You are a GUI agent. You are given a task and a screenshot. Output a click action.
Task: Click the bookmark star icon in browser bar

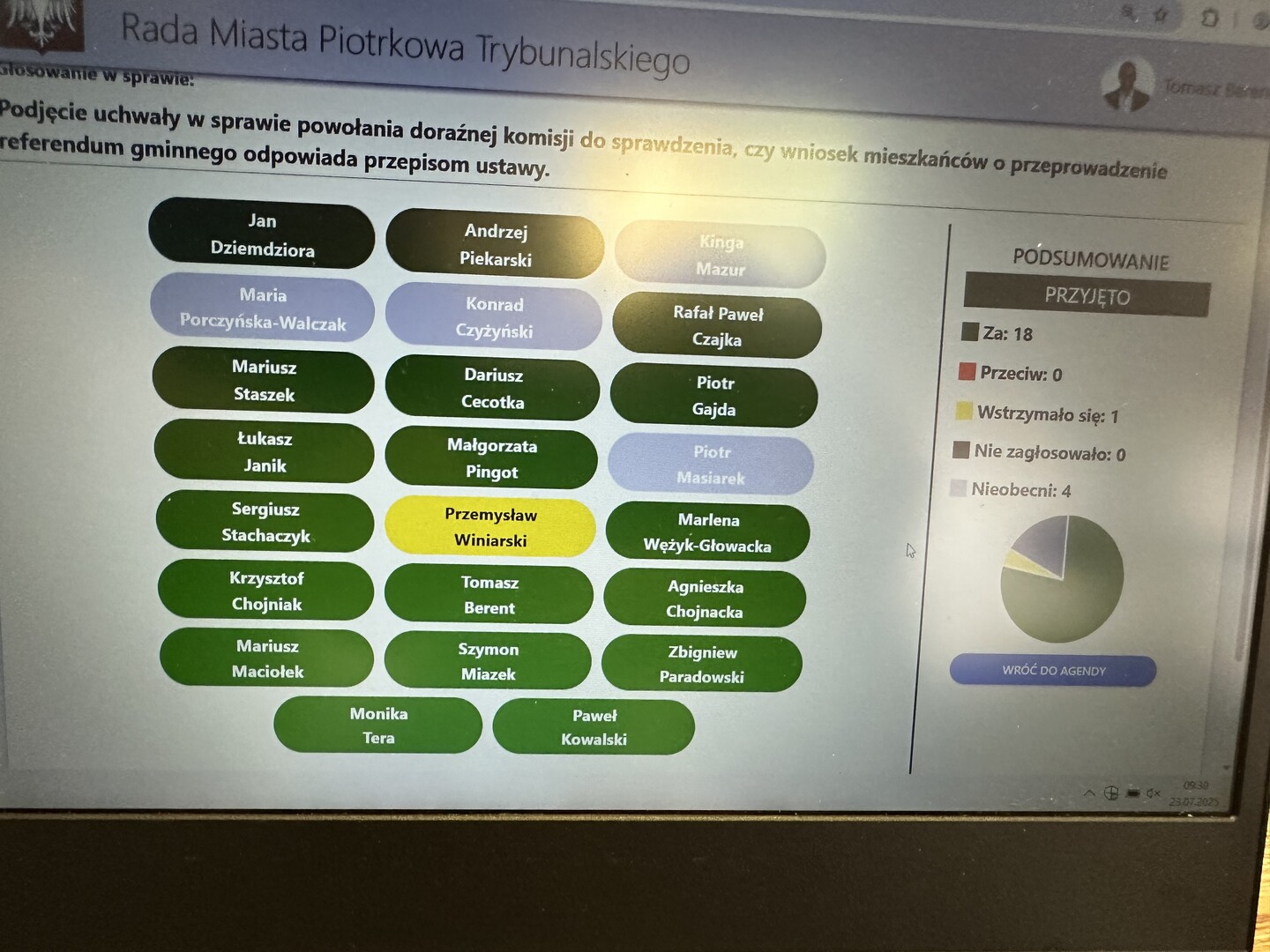pyautogui.click(x=1162, y=14)
